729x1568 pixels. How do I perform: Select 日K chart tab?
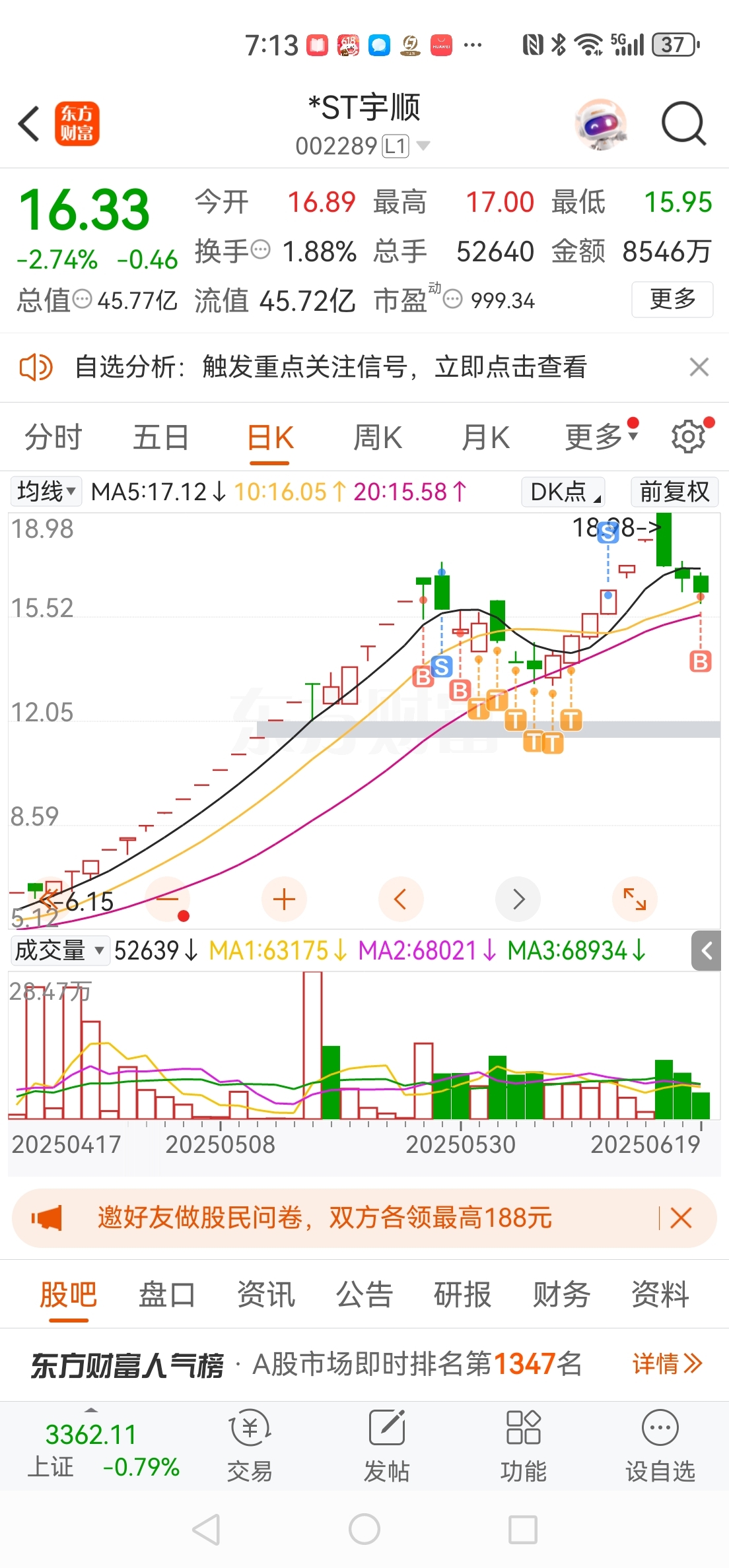pos(270,437)
